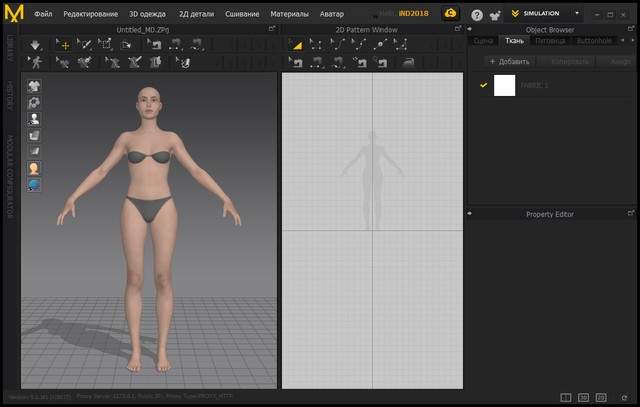
Task: Switch to the Сцена tab
Action: point(482,41)
